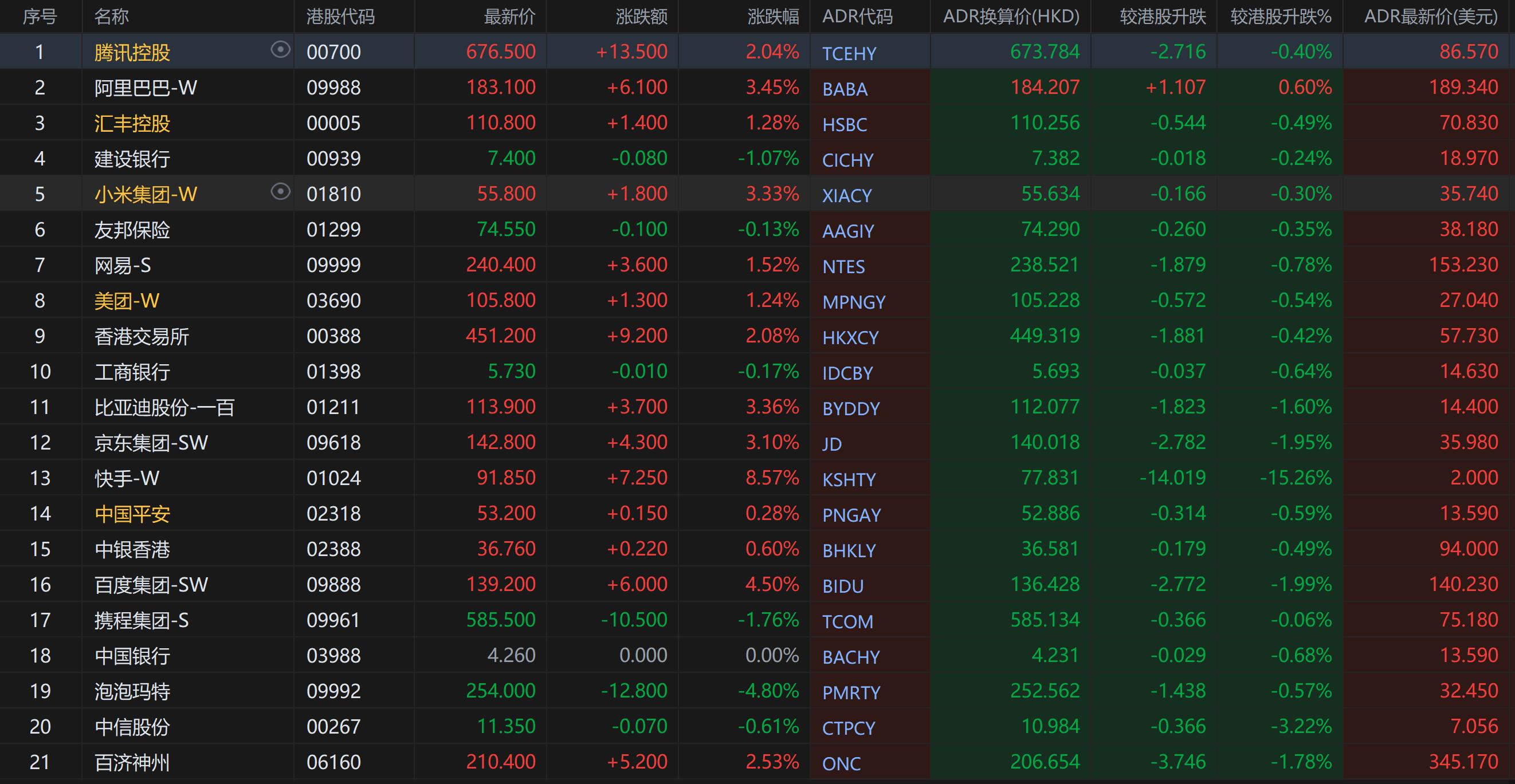Click the 较港股升跌% column header
The width and height of the screenshot is (1515, 784).
[x=1280, y=17]
